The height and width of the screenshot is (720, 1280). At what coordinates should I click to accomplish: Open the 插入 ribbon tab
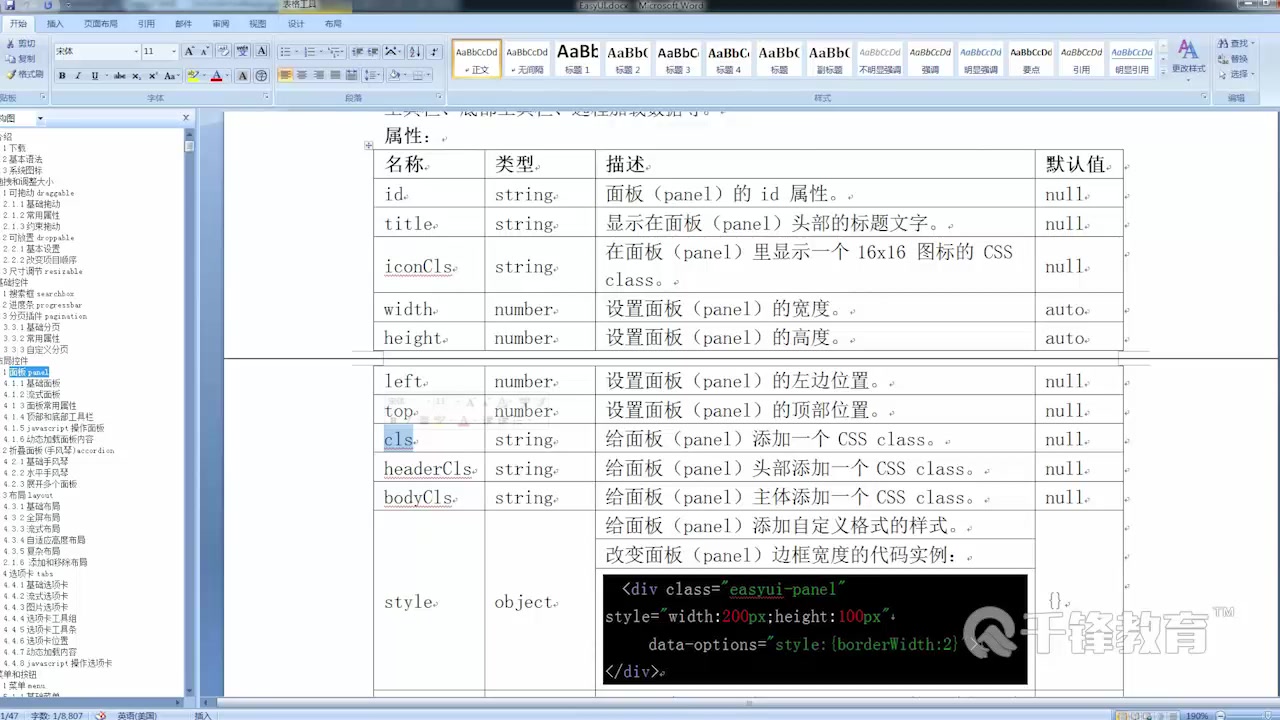tap(55, 24)
